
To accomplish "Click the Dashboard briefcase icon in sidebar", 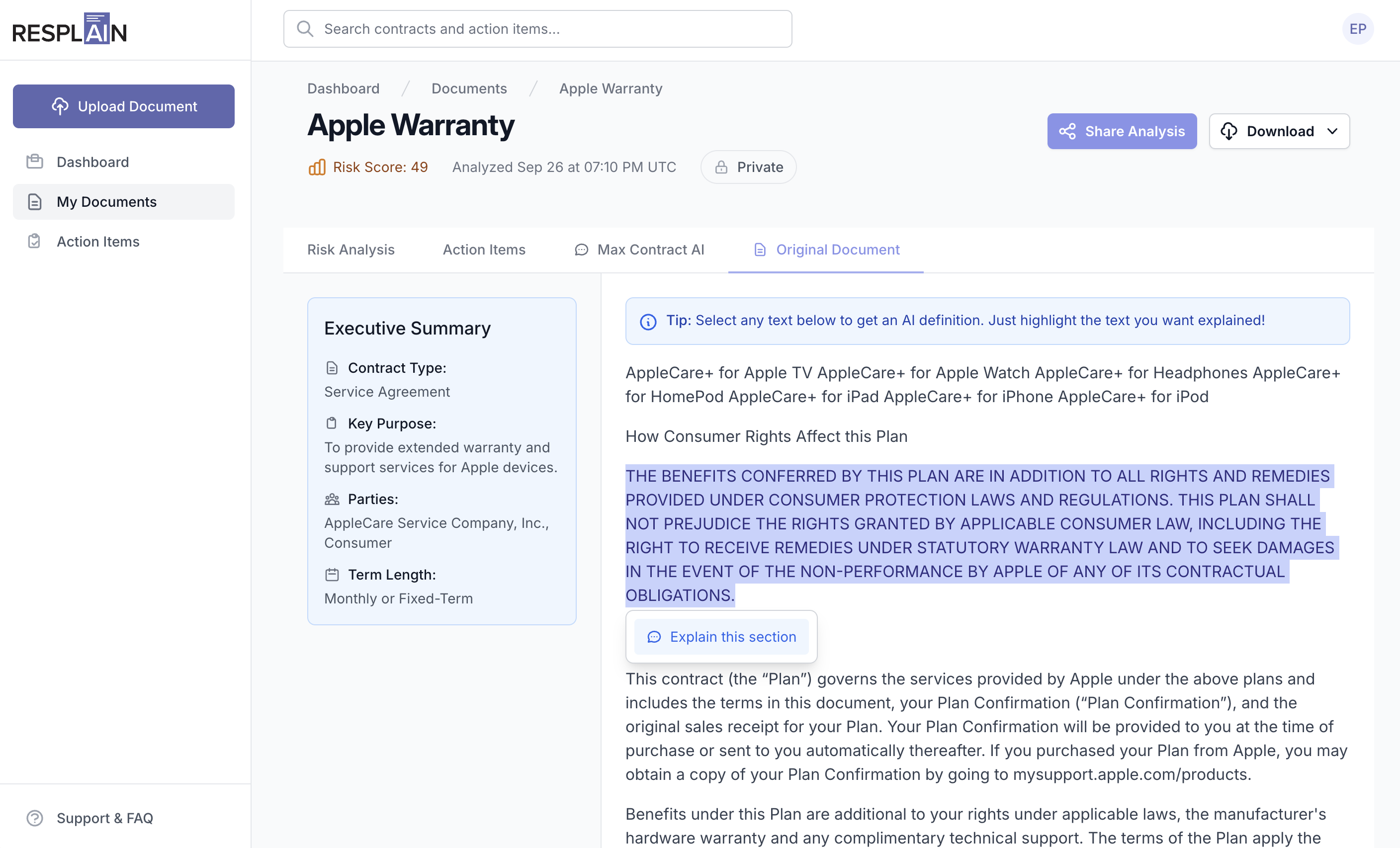I will pos(35,162).
